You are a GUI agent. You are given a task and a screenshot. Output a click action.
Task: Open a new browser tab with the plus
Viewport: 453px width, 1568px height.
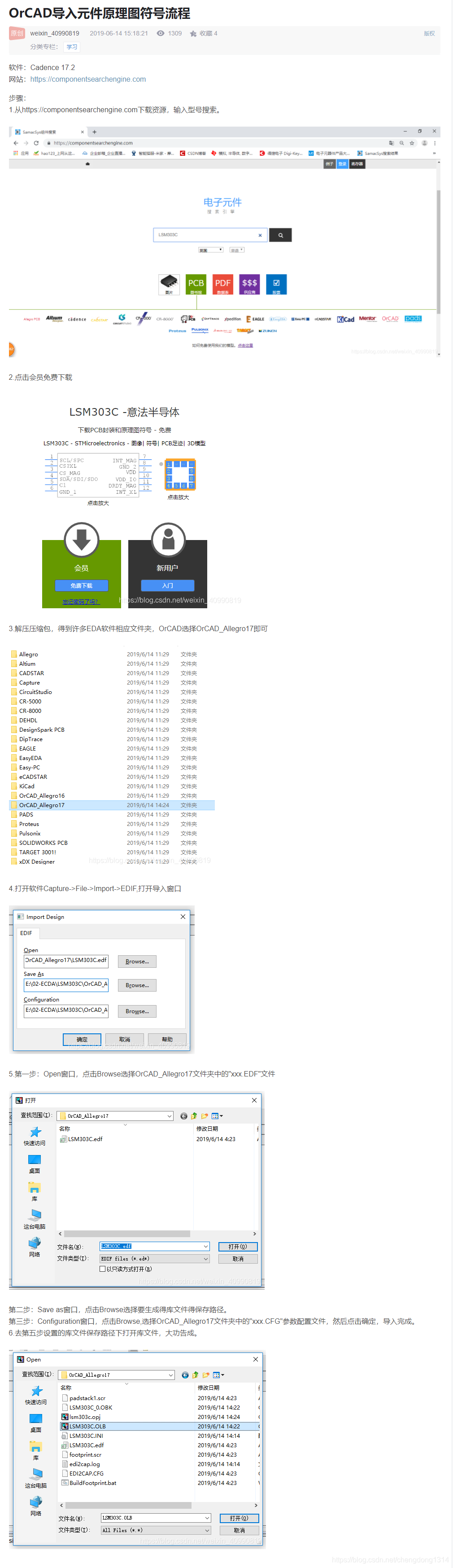pos(94,132)
